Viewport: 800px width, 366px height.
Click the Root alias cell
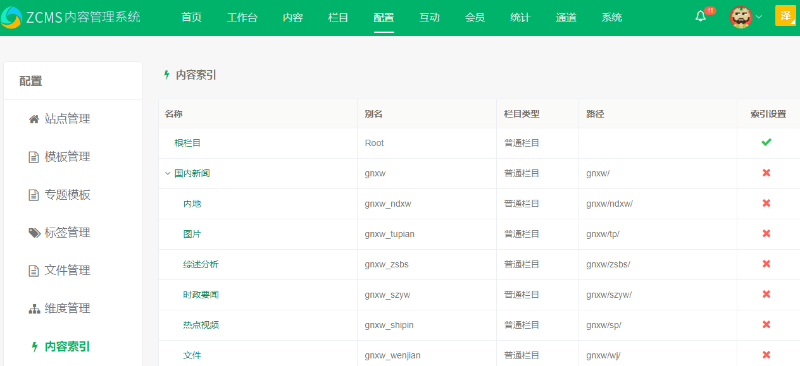click(374, 143)
